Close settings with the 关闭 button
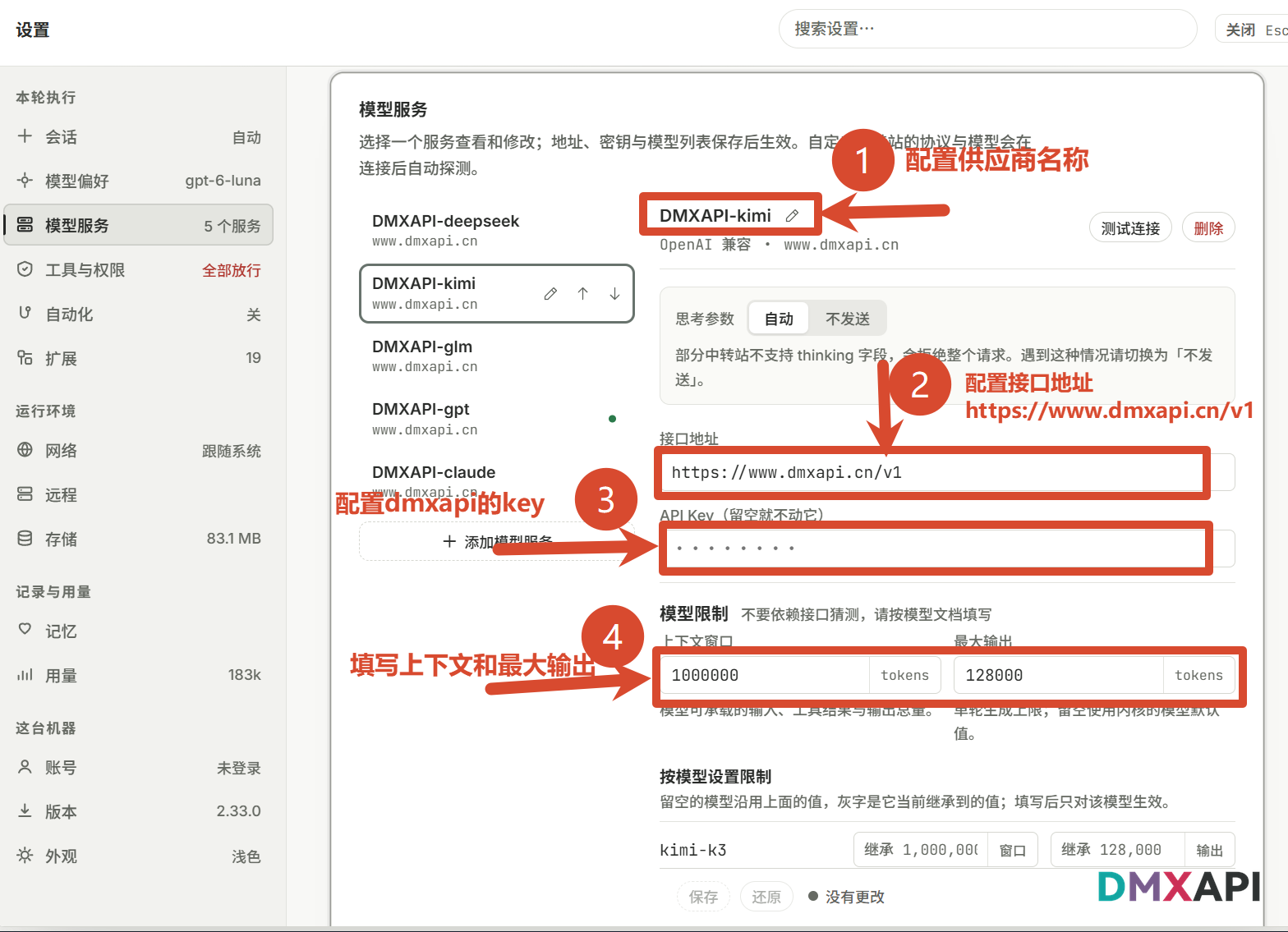The height and width of the screenshot is (932, 1288). tap(1253, 30)
